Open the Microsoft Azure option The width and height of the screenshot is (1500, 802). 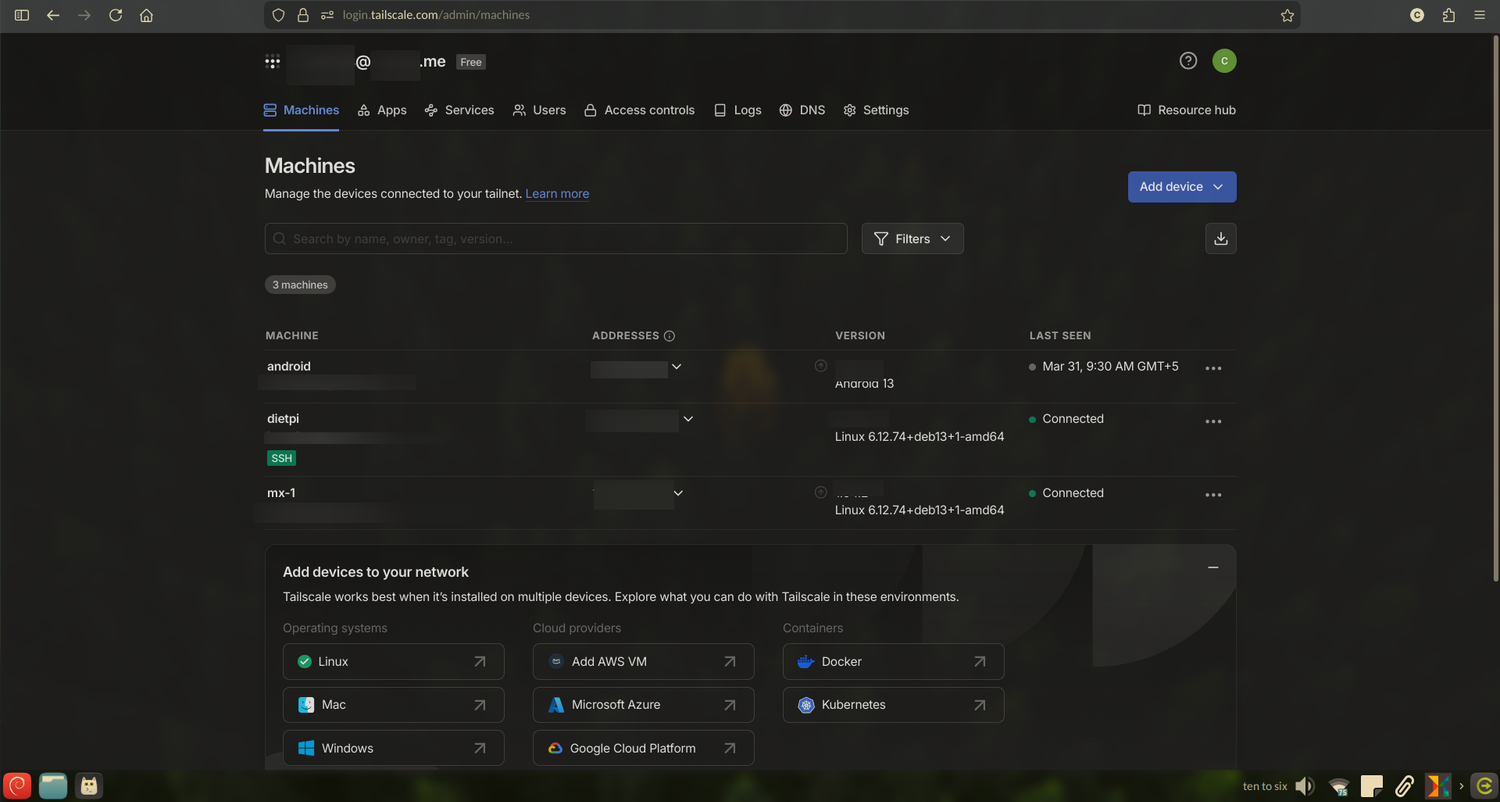pos(644,705)
